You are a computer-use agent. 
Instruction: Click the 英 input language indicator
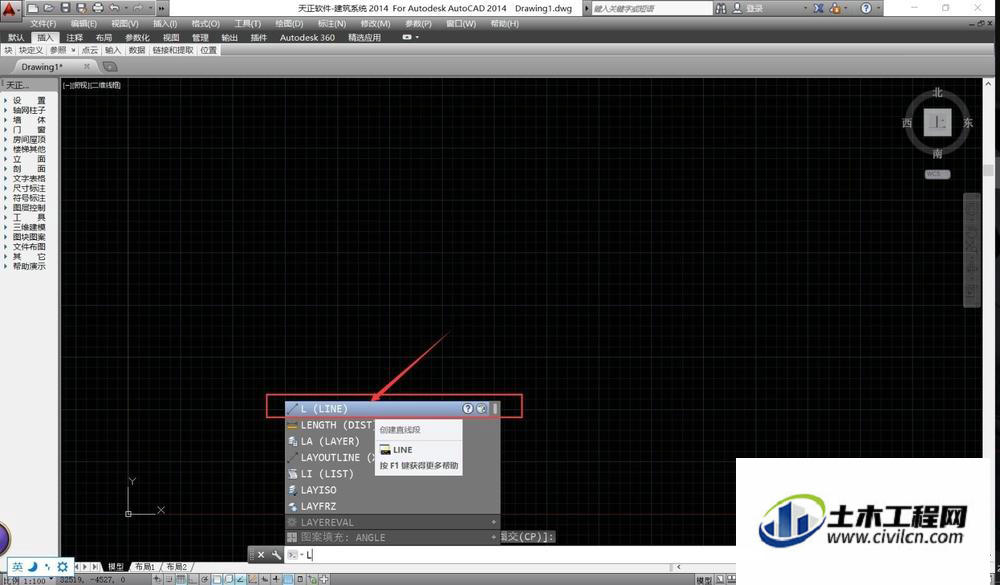[x=17, y=566]
